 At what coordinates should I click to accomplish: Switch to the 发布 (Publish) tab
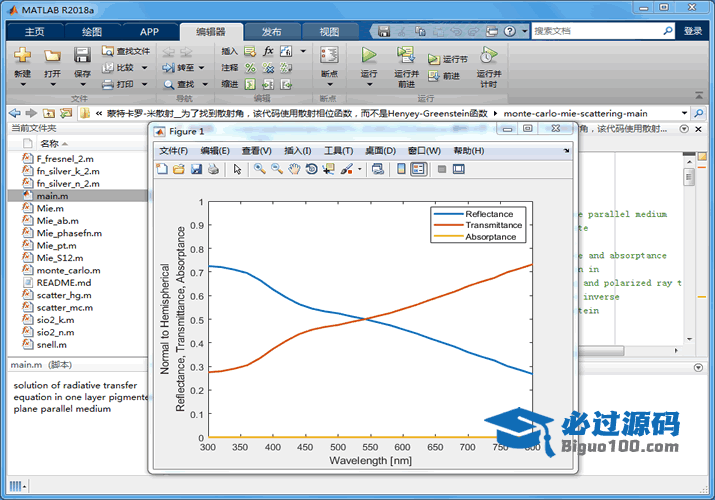coord(272,31)
